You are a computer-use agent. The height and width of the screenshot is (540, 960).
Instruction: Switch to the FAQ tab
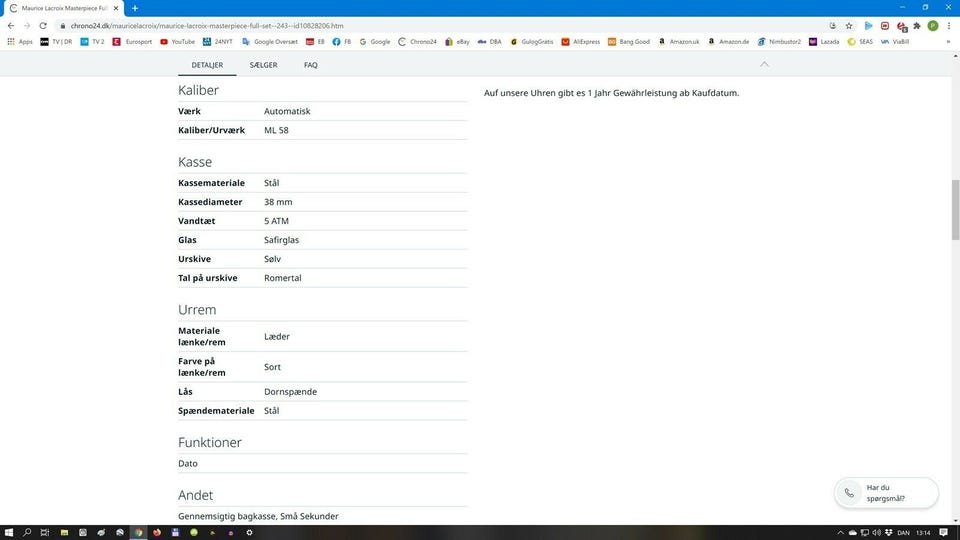[310, 65]
